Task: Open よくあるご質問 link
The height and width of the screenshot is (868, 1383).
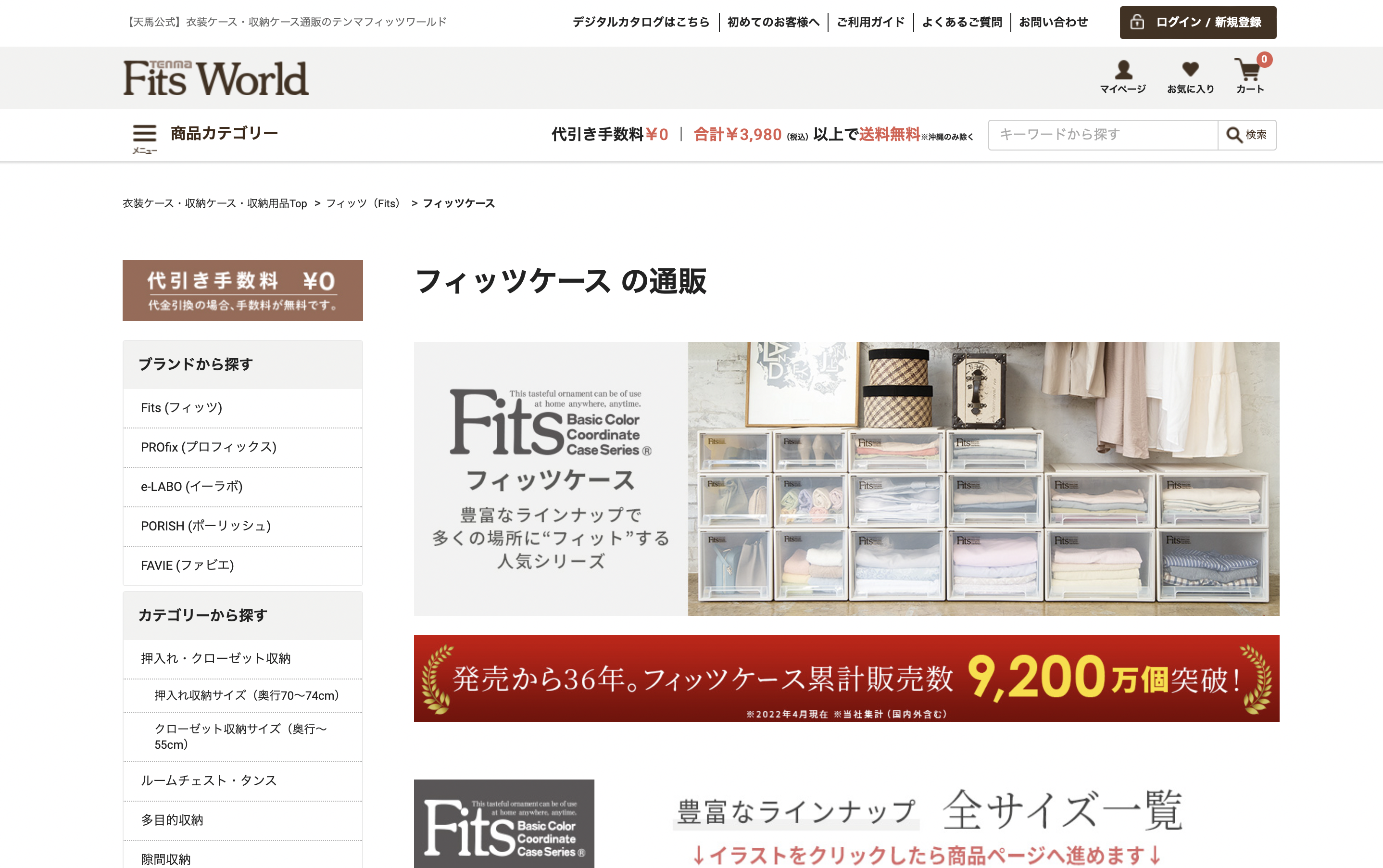Action: click(962, 23)
